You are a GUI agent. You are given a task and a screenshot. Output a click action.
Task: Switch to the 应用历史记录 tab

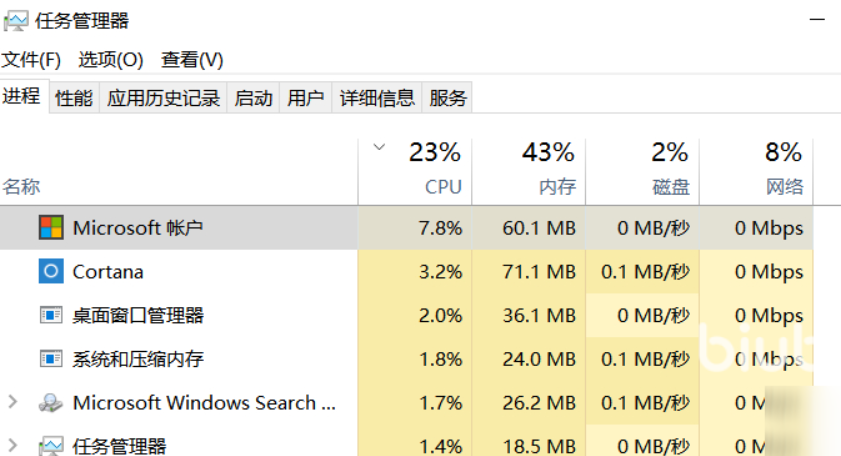pyautogui.click(x=163, y=98)
